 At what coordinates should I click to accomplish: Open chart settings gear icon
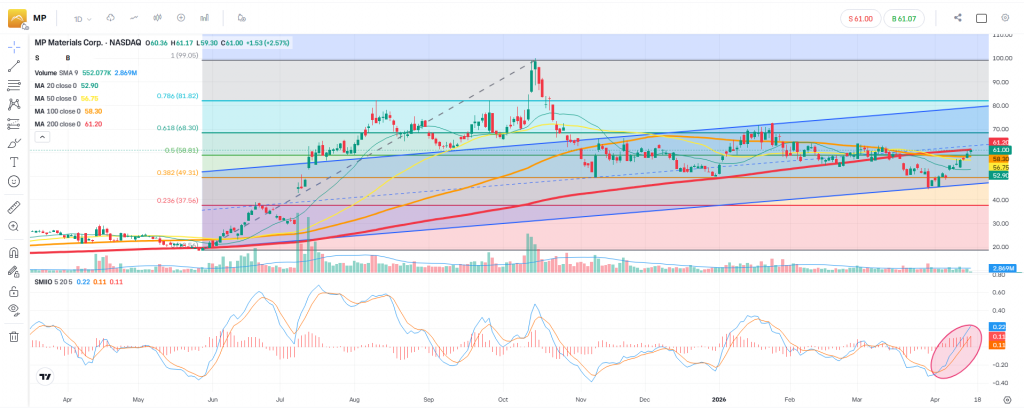point(1005,17)
